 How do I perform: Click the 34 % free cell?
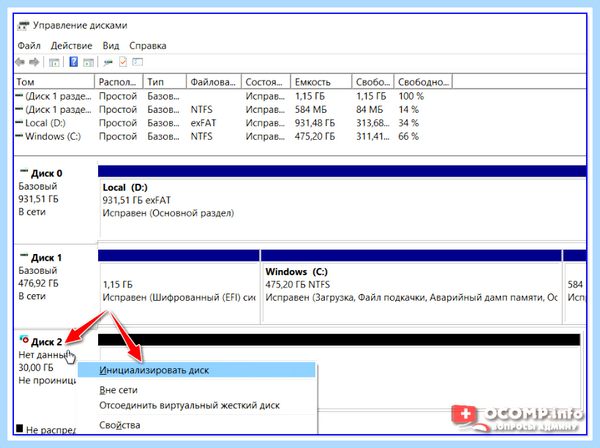(x=408, y=123)
